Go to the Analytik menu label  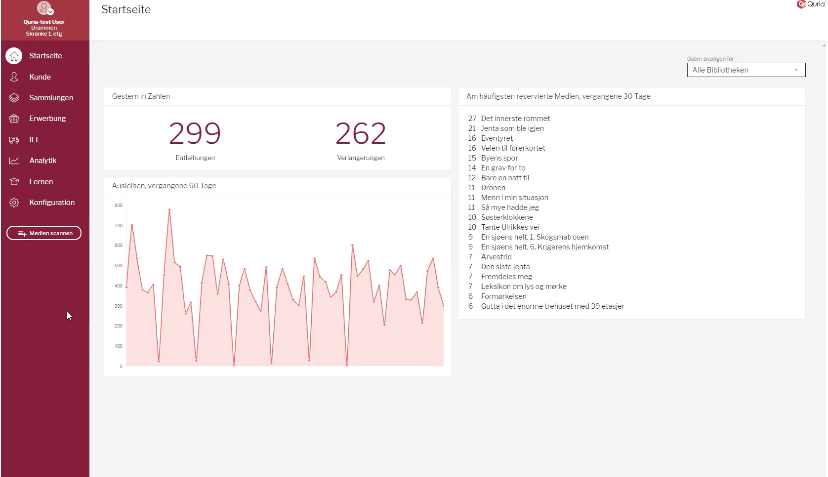tap(43, 161)
